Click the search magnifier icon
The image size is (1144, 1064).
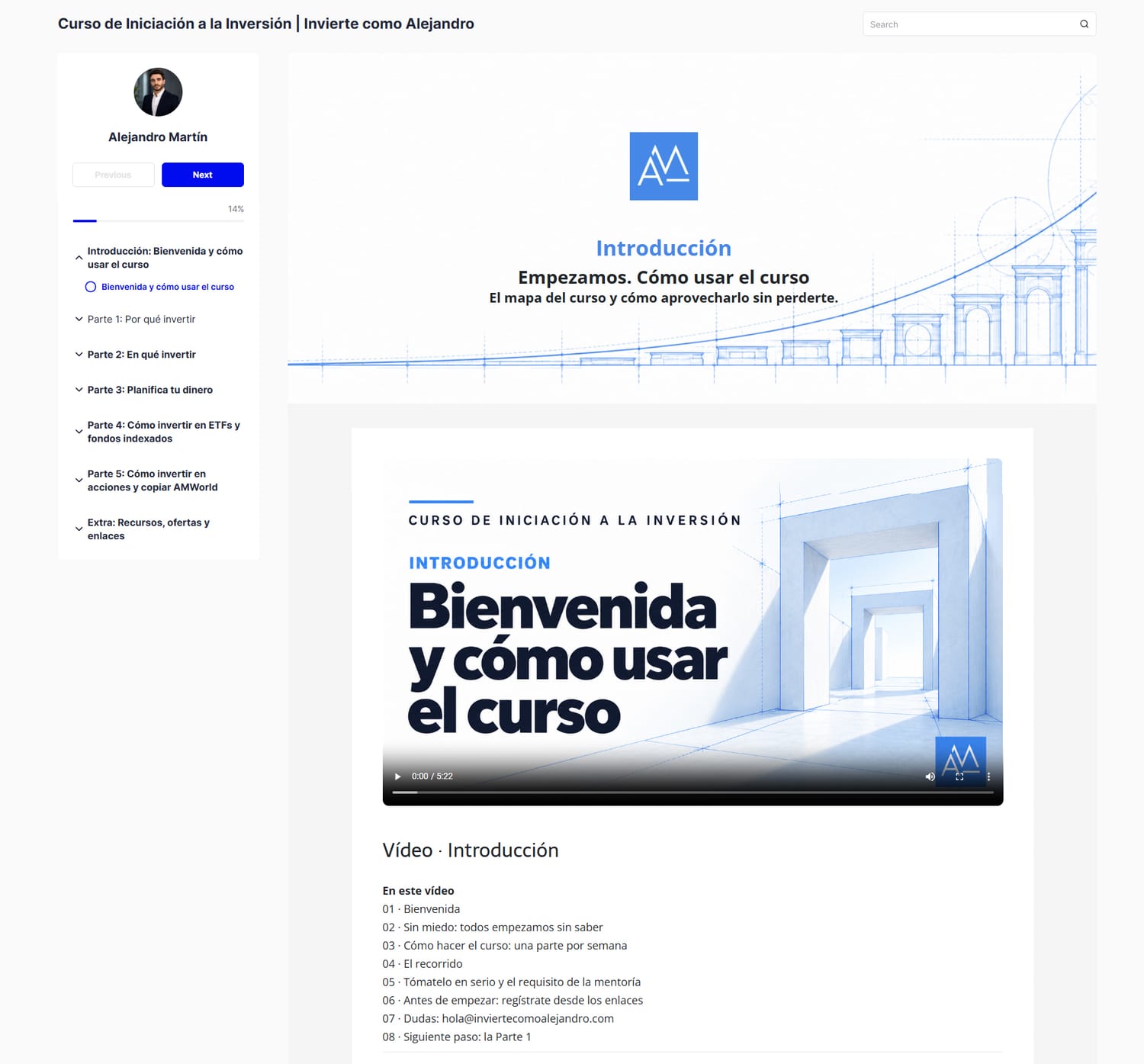[1084, 24]
